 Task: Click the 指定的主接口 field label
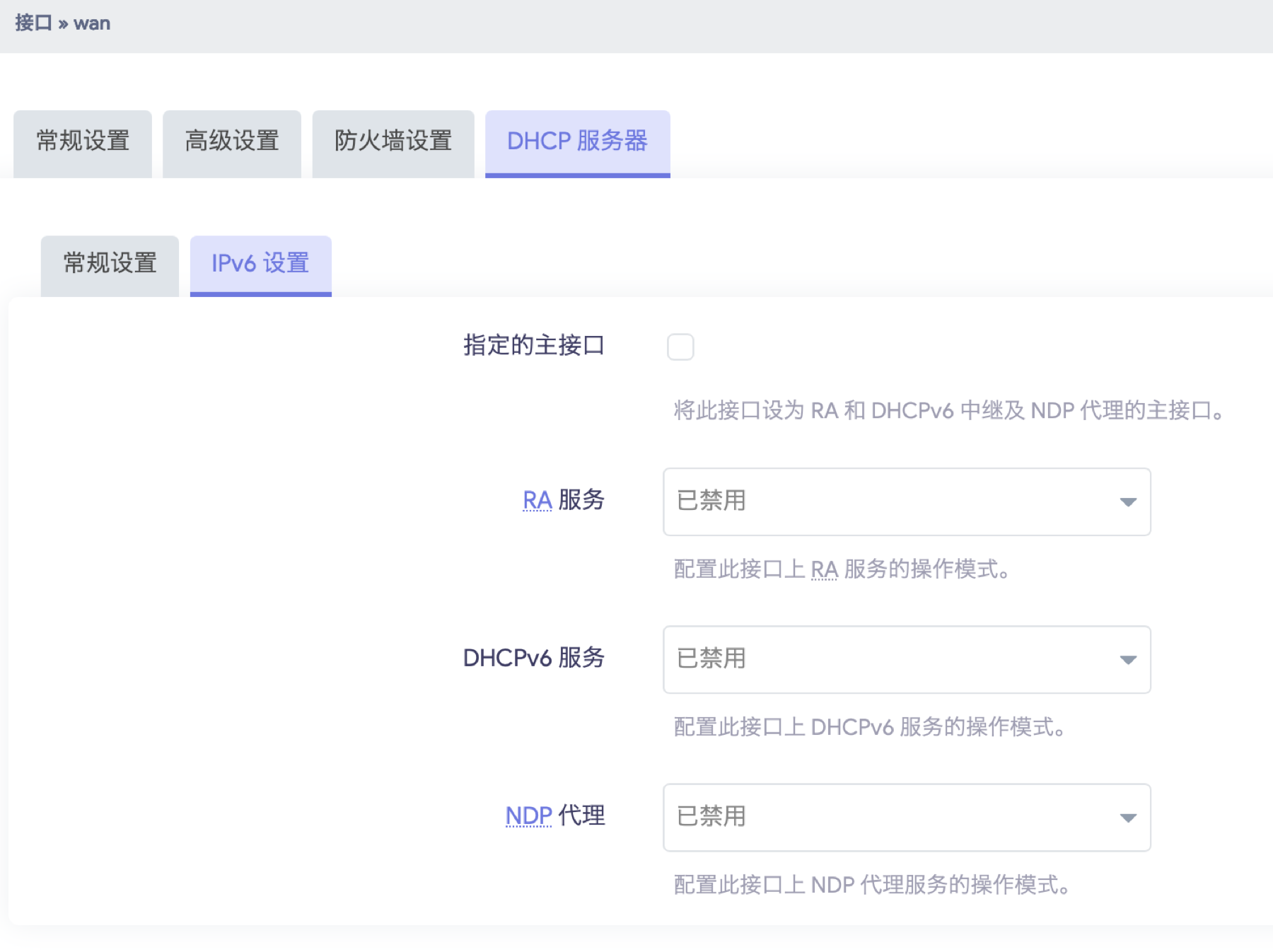click(534, 345)
